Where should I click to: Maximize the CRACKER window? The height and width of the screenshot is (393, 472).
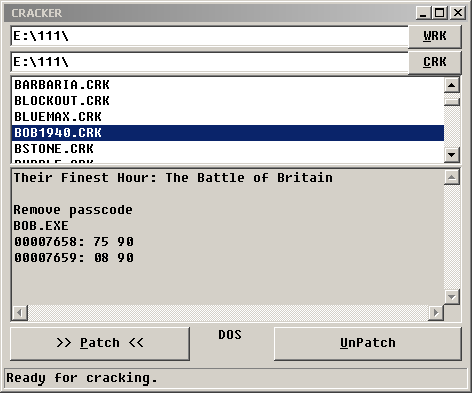[440, 13]
